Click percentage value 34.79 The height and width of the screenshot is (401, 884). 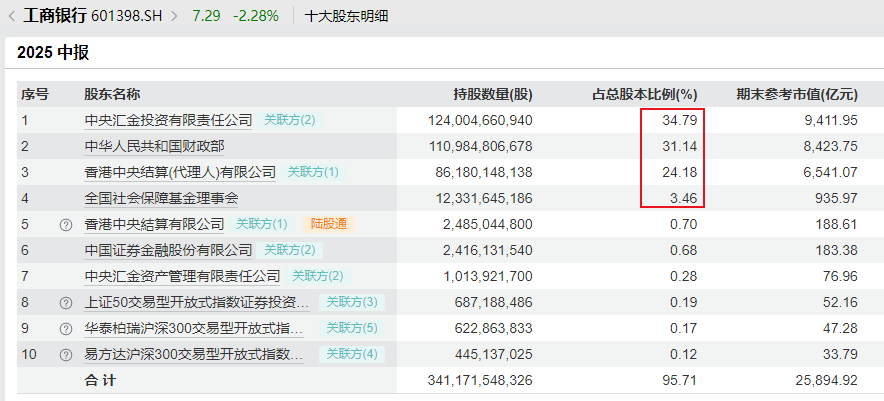click(x=680, y=120)
